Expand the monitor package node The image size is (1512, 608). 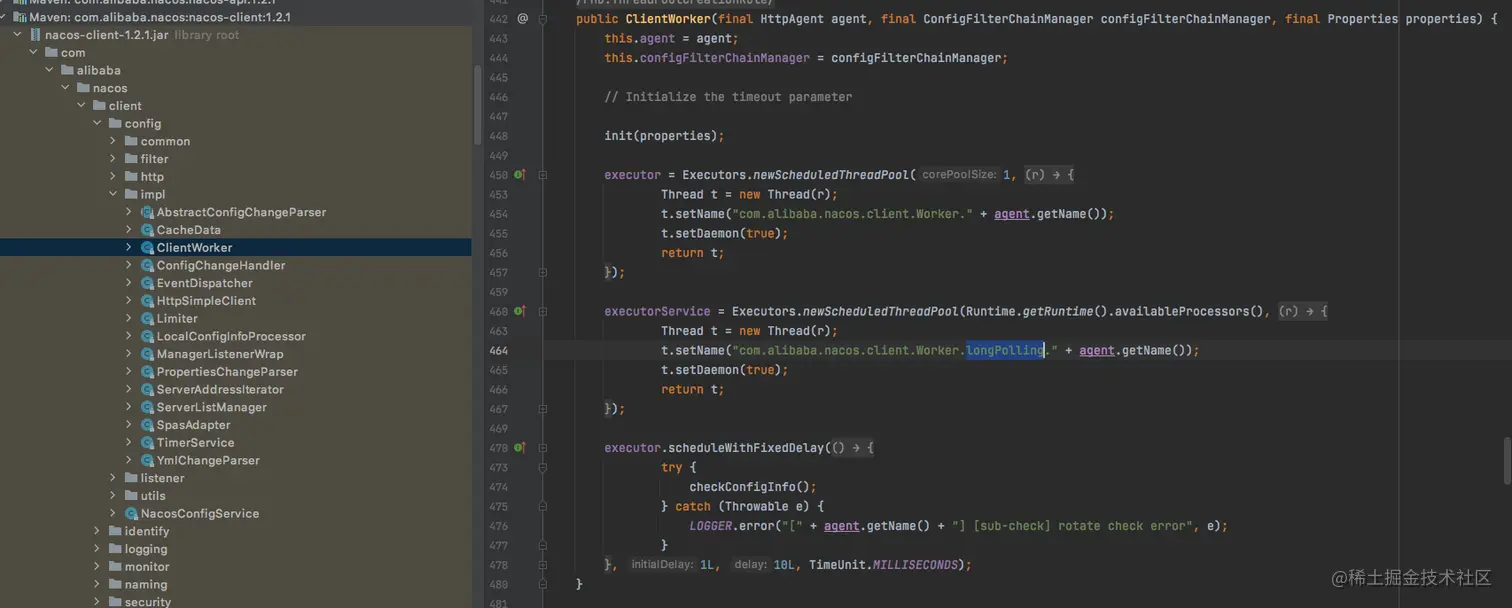(x=97, y=567)
